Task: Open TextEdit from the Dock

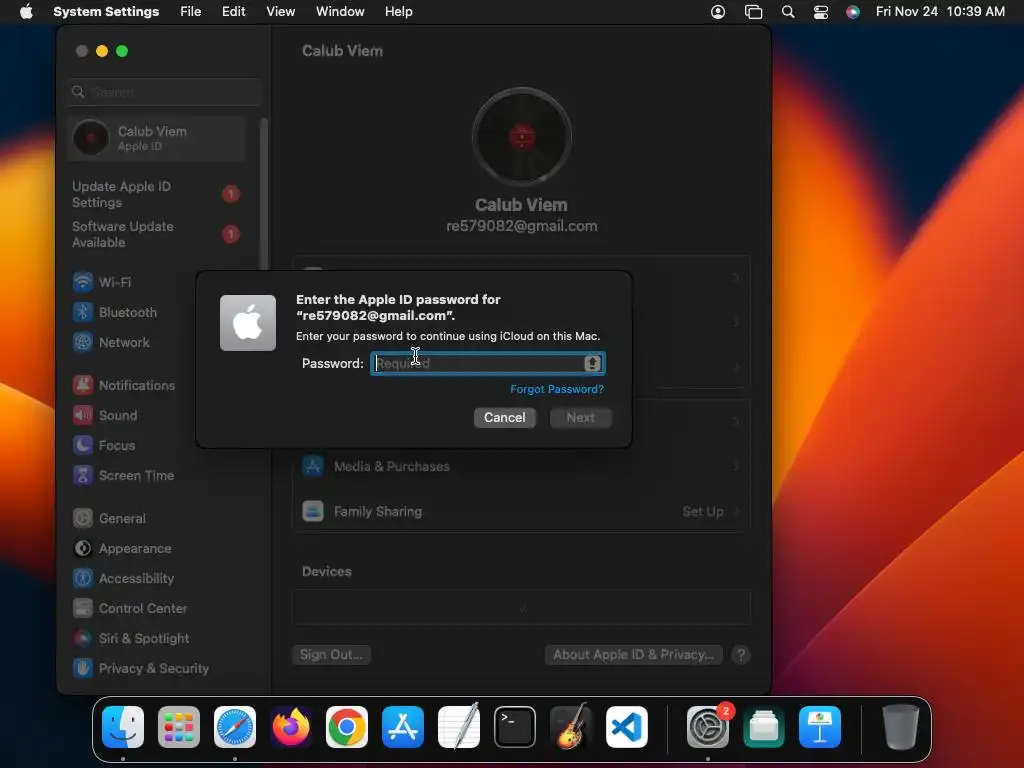Action: pos(458,727)
